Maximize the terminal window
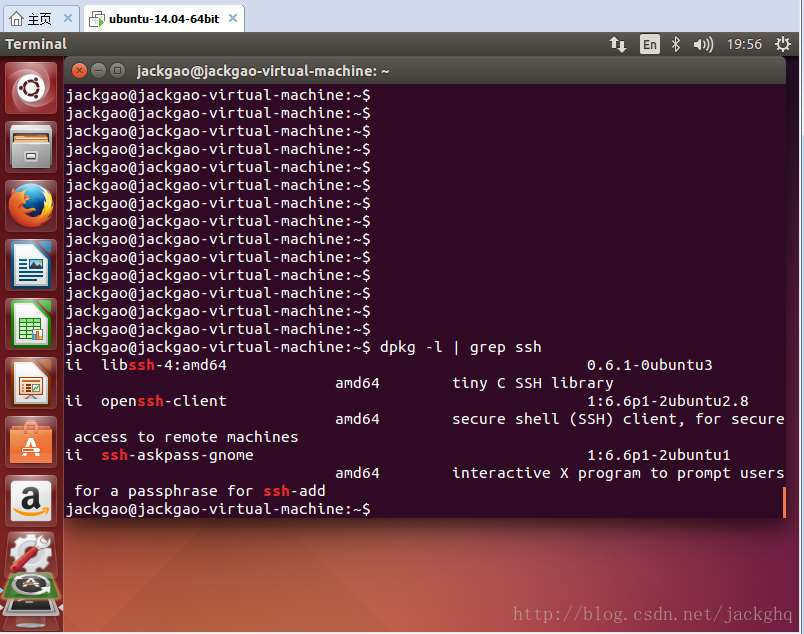 click(x=118, y=70)
